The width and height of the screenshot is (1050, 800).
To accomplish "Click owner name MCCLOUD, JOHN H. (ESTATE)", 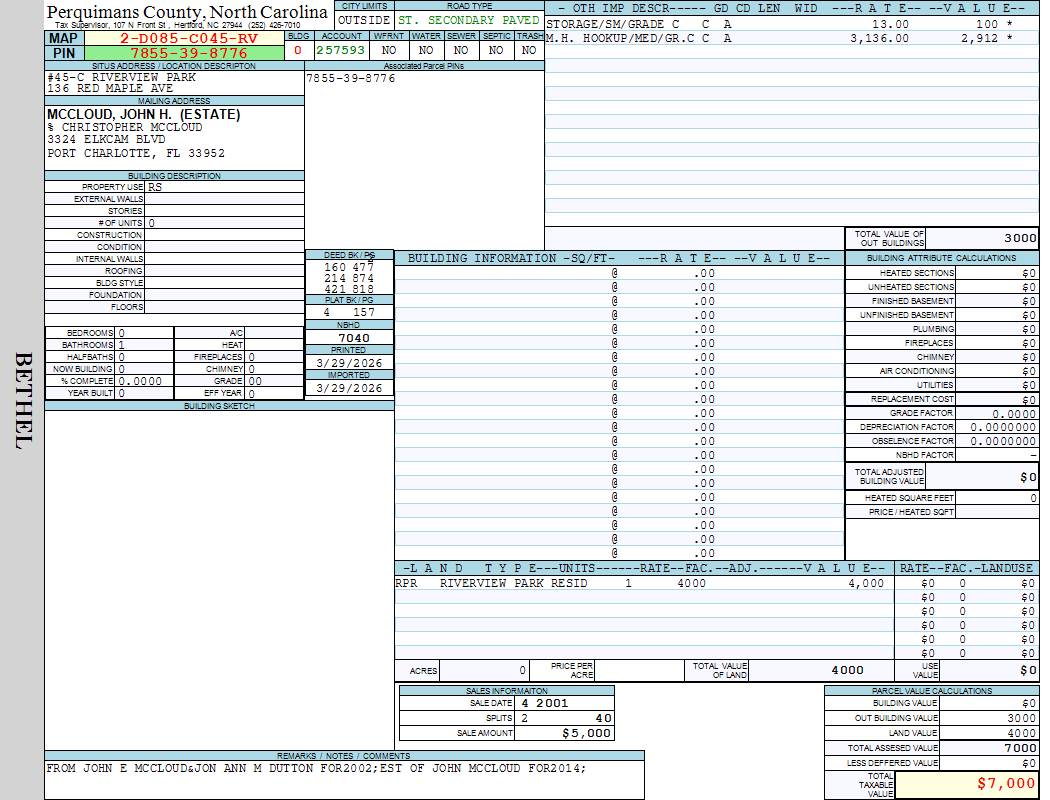I will pos(144,115).
